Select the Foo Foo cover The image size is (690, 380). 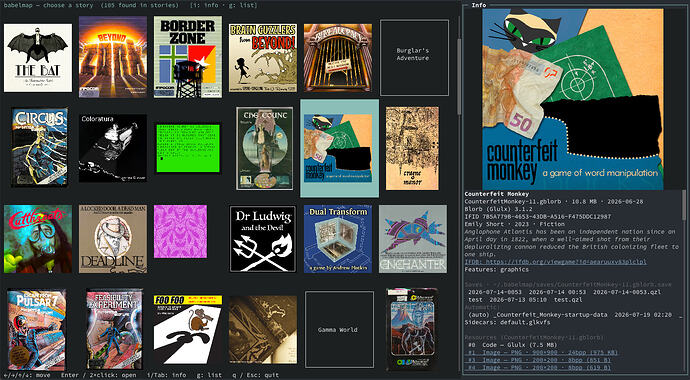coord(188,329)
